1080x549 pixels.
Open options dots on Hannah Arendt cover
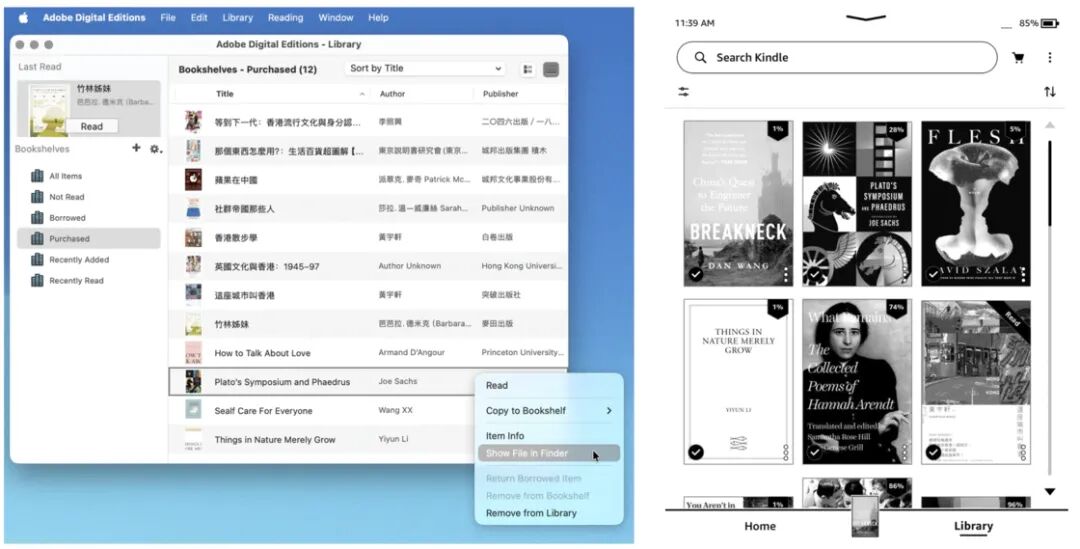(904, 453)
